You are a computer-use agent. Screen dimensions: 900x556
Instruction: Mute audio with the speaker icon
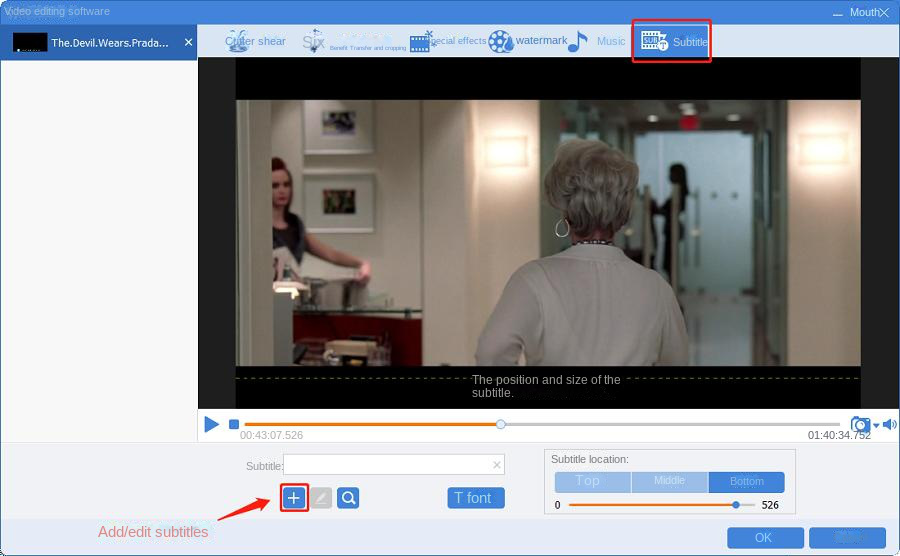(x=890, y=425)
